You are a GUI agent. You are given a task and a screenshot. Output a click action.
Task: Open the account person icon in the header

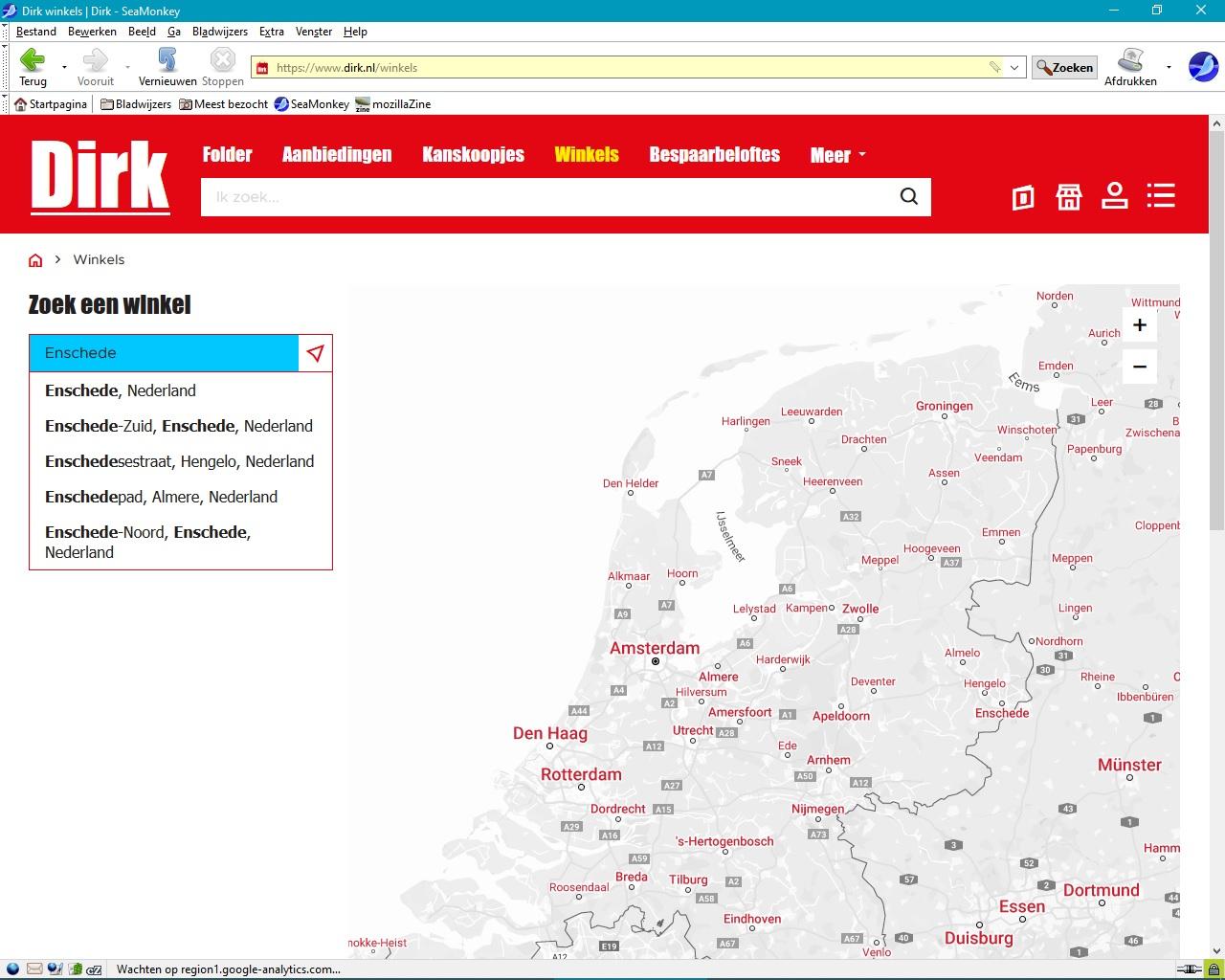[x=1115, y=197]
